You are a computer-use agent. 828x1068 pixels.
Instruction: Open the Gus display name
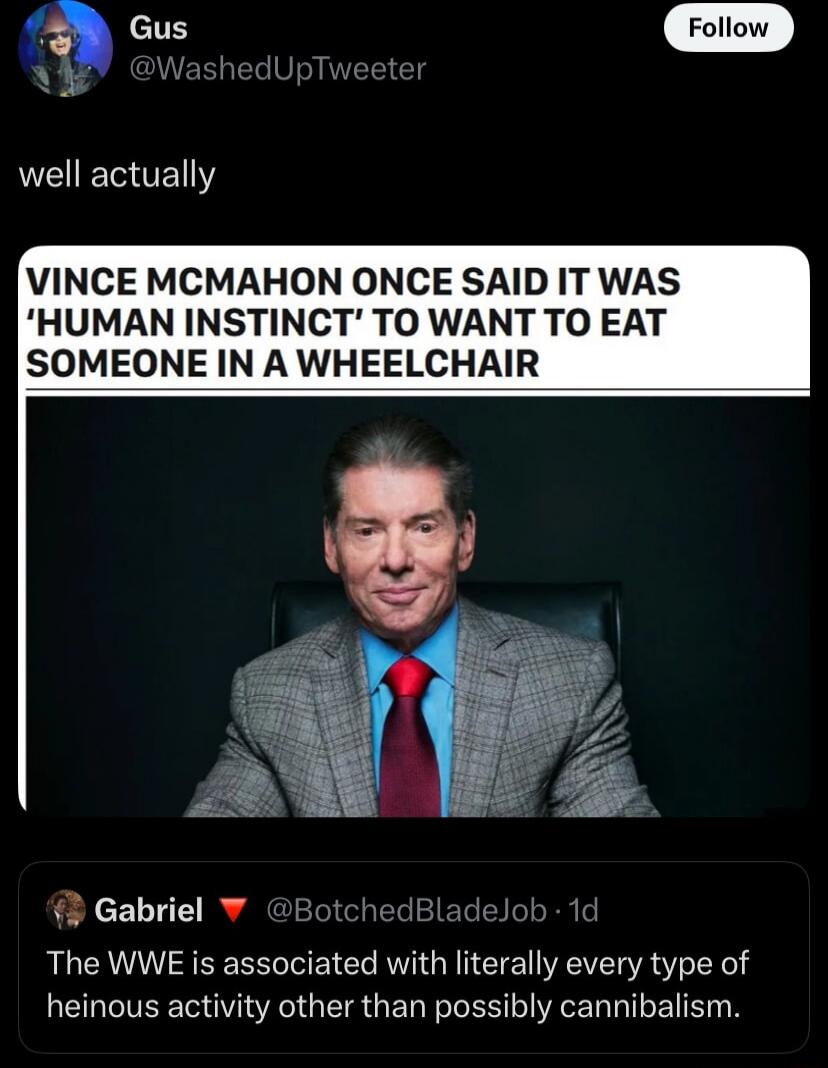click(x=158, y=28)
